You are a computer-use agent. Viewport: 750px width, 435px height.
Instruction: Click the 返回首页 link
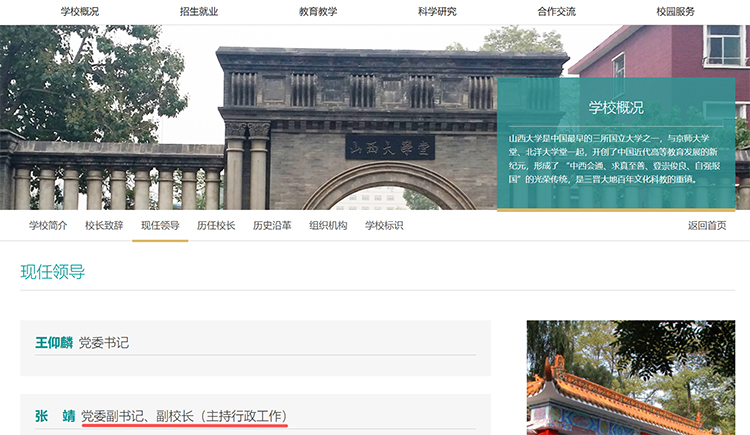click(707, 225)
